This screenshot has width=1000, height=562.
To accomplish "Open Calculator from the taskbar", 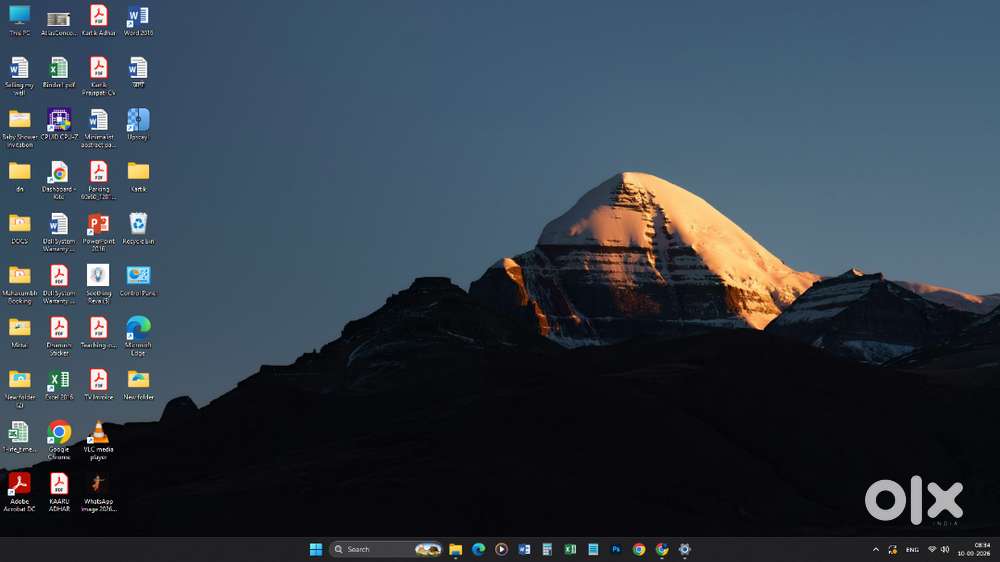I will click(x=547, y=549).
